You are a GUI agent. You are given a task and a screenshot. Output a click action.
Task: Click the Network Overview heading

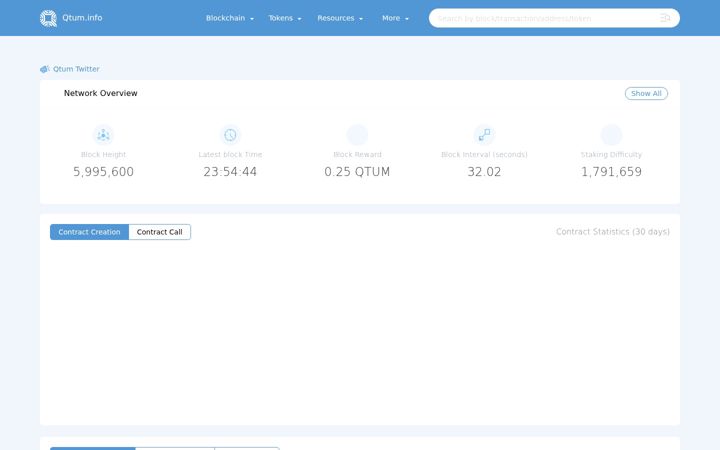[x=101, y=93]
